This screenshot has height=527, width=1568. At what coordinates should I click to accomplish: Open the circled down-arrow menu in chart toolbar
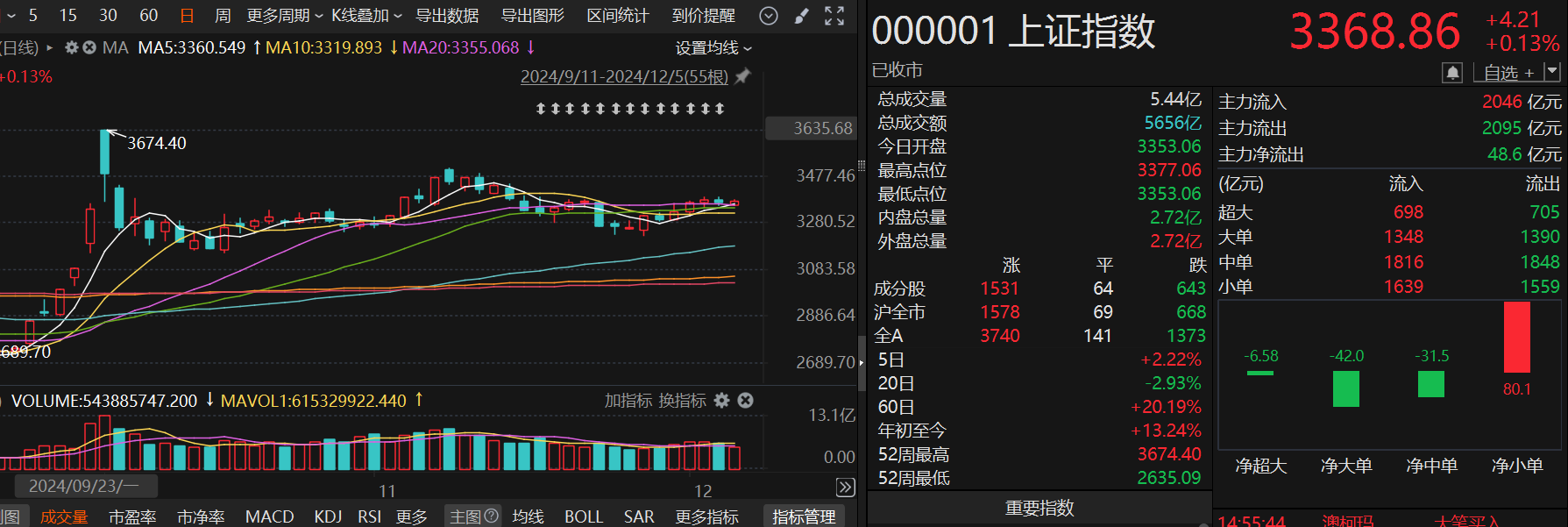pyautogui.click(x=768, y=16)
